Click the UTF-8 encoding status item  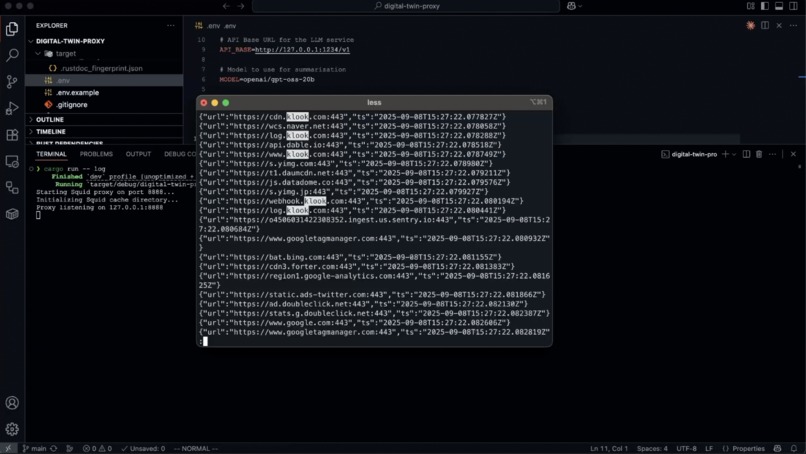click(x=686, y=448)
